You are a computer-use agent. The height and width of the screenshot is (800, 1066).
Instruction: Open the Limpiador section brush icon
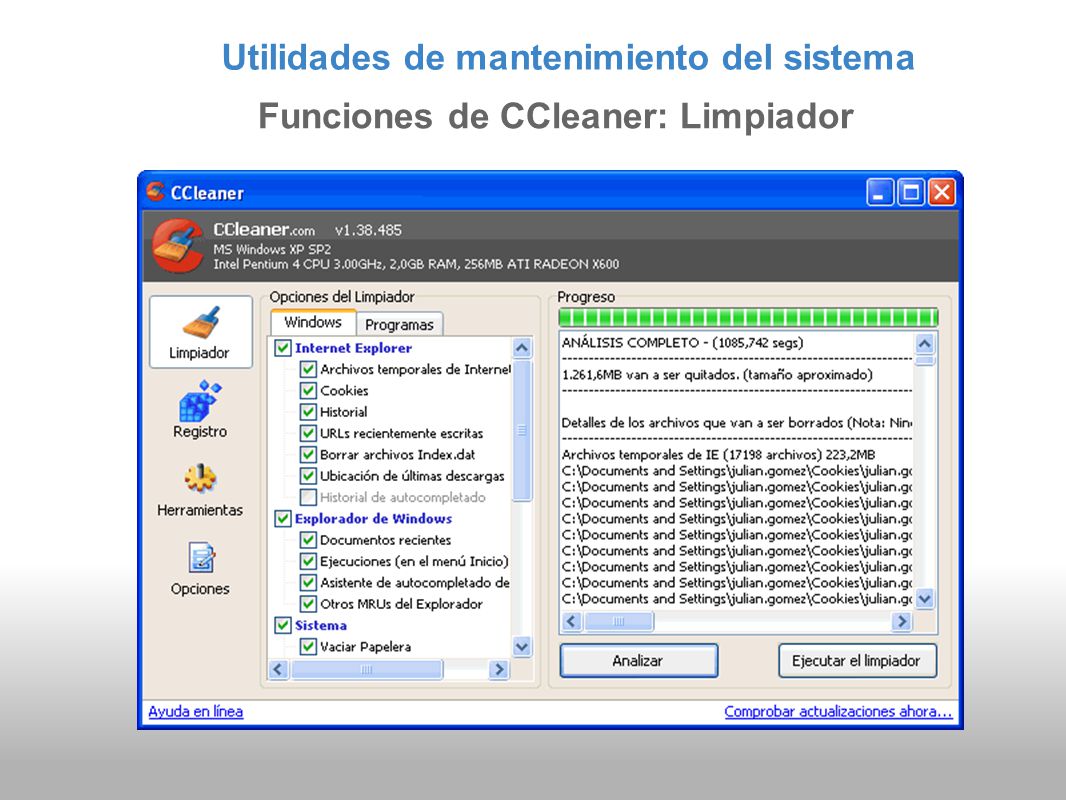click(200, 322)
